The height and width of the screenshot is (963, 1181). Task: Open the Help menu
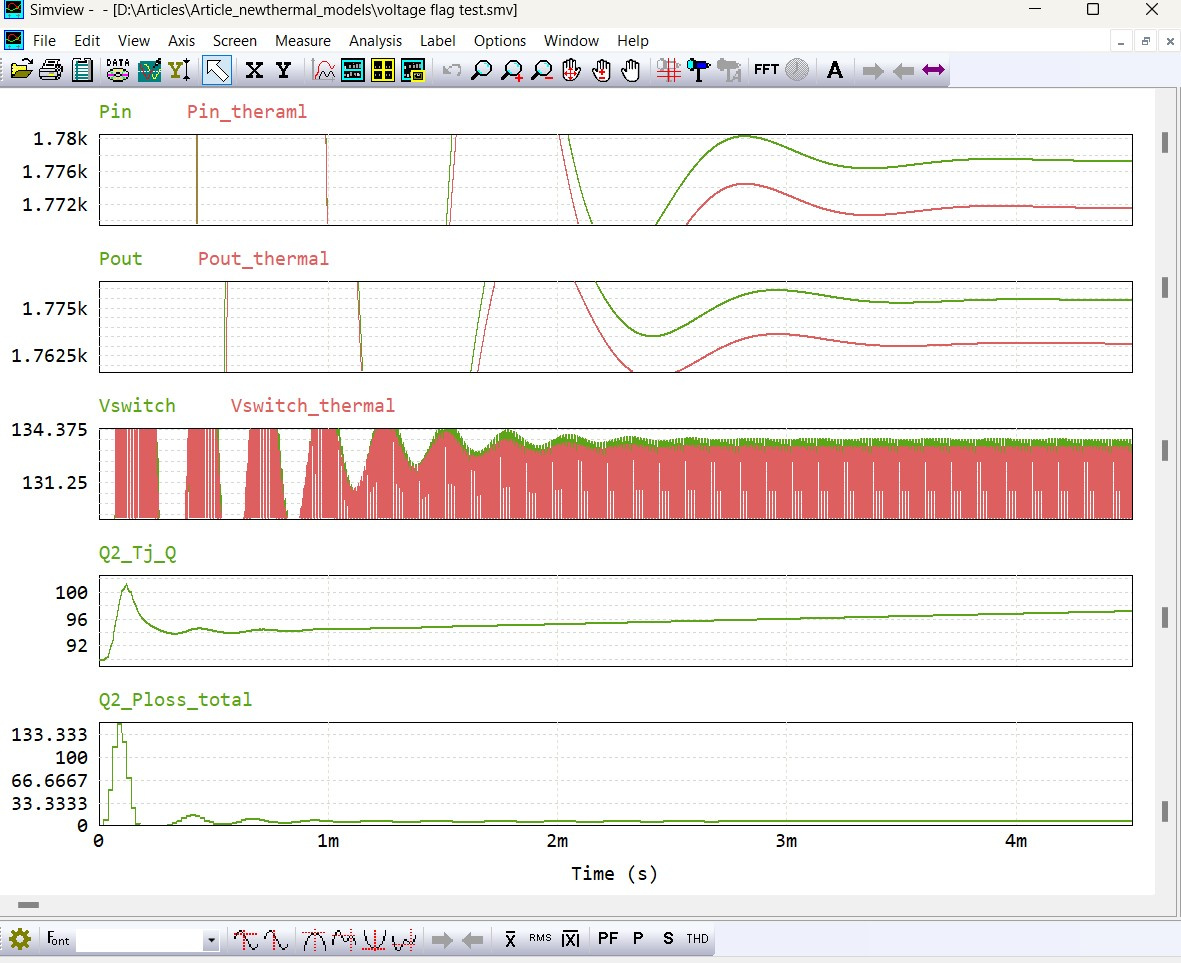(x=633, y=41)
